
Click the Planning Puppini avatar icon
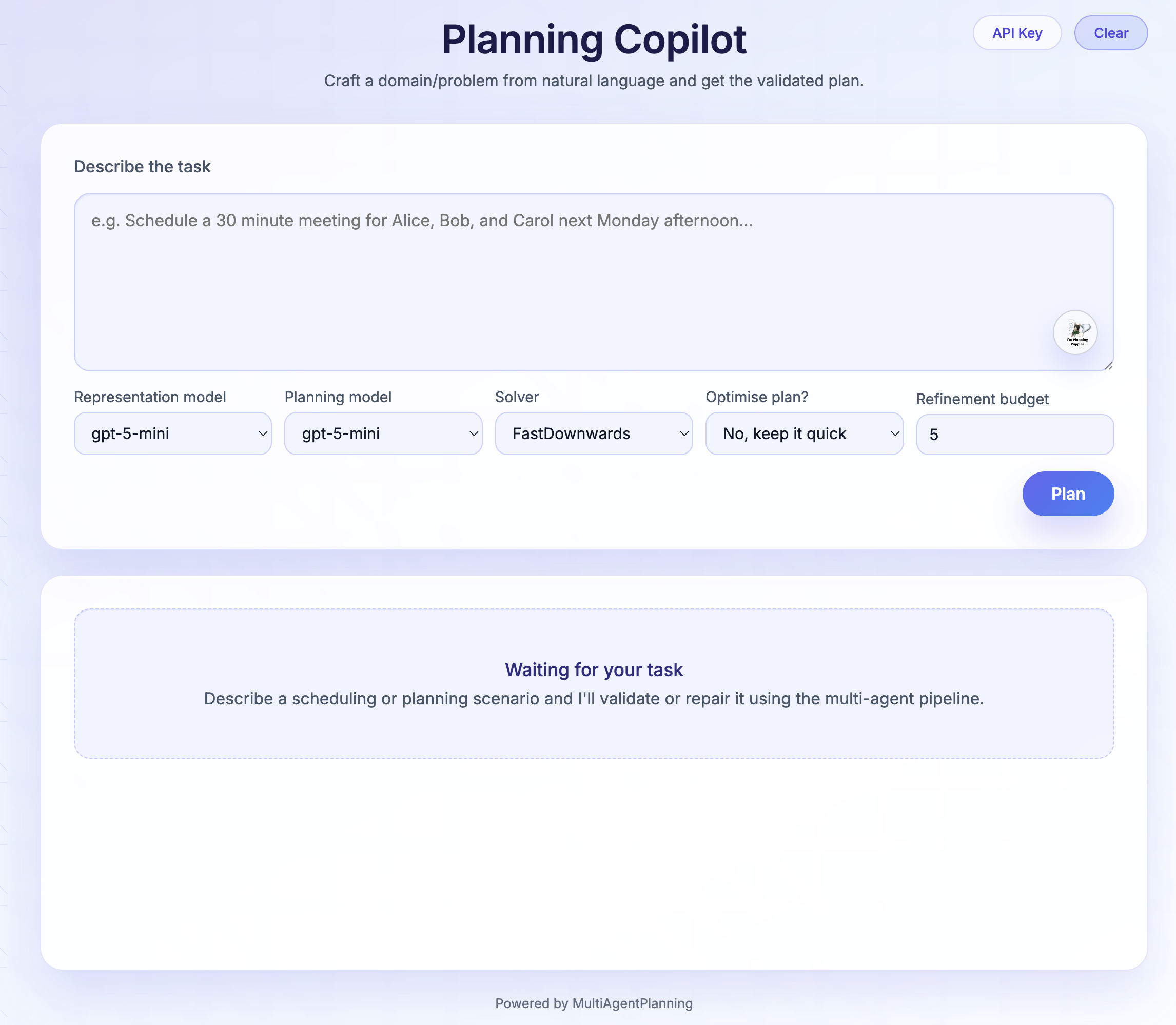click(1075, 332)
